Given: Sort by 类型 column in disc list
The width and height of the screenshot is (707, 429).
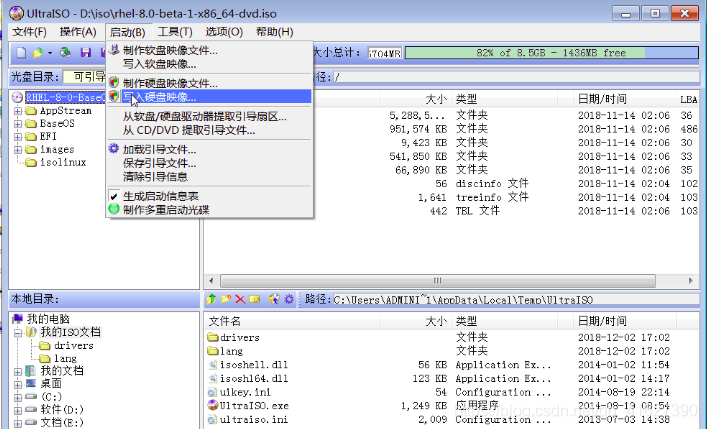Looking at the screenshot, I should (x=505, y=99).
